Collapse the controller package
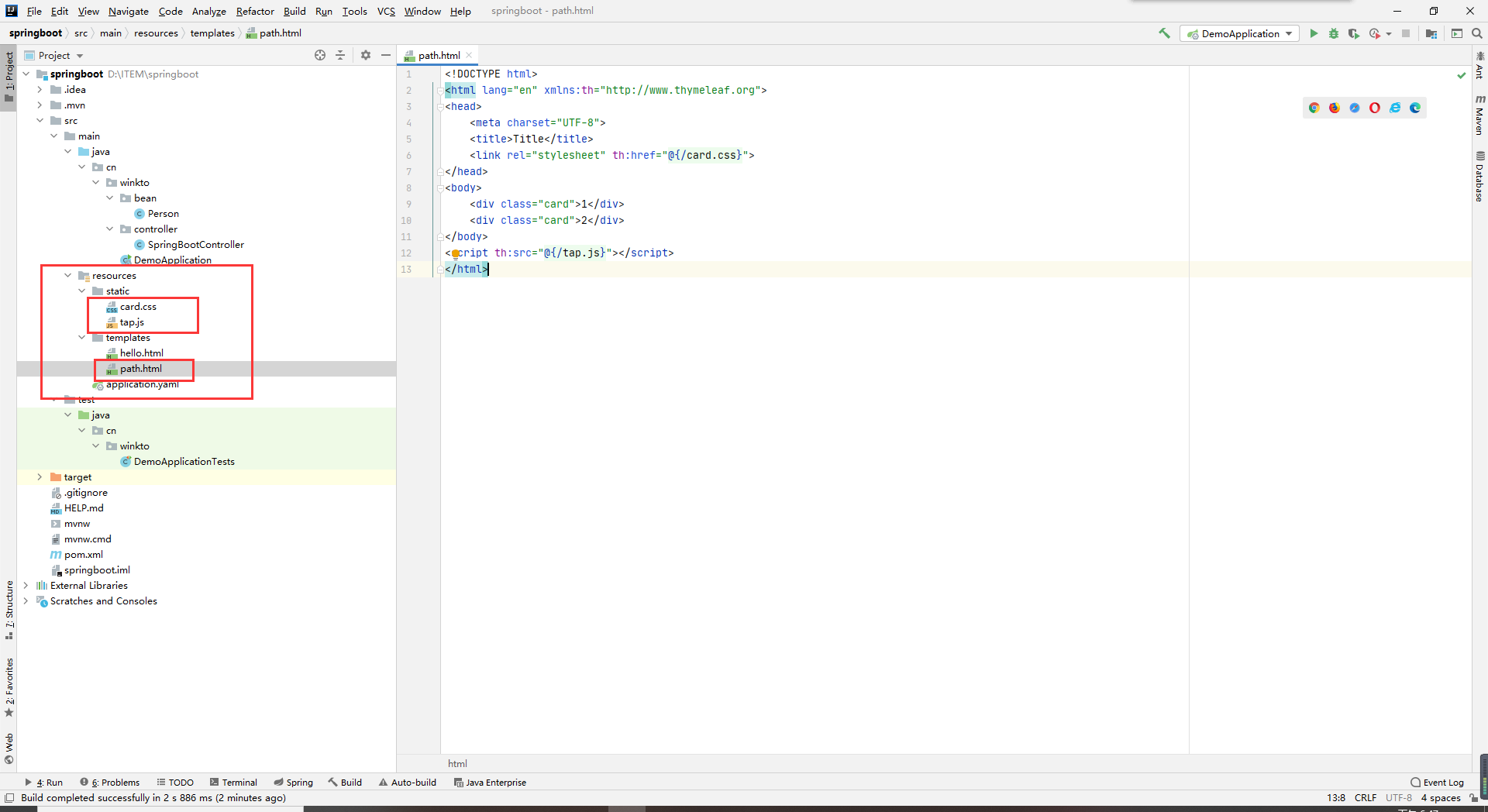 click(x=109, y=229)
